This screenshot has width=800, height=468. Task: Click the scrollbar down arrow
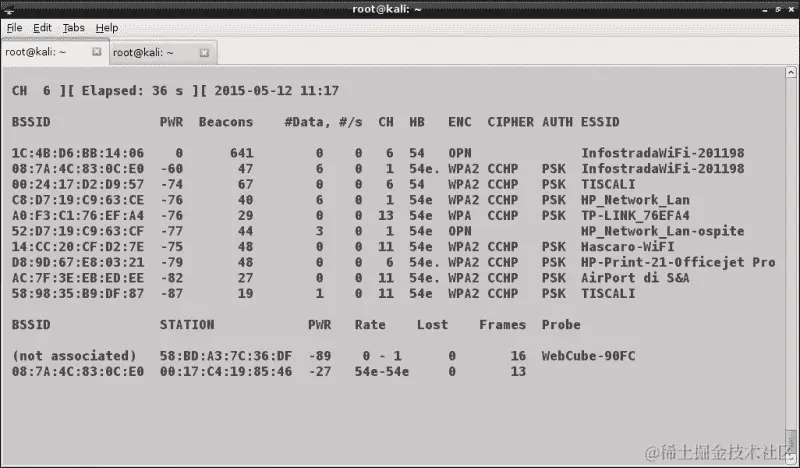[x=791, y=457]
